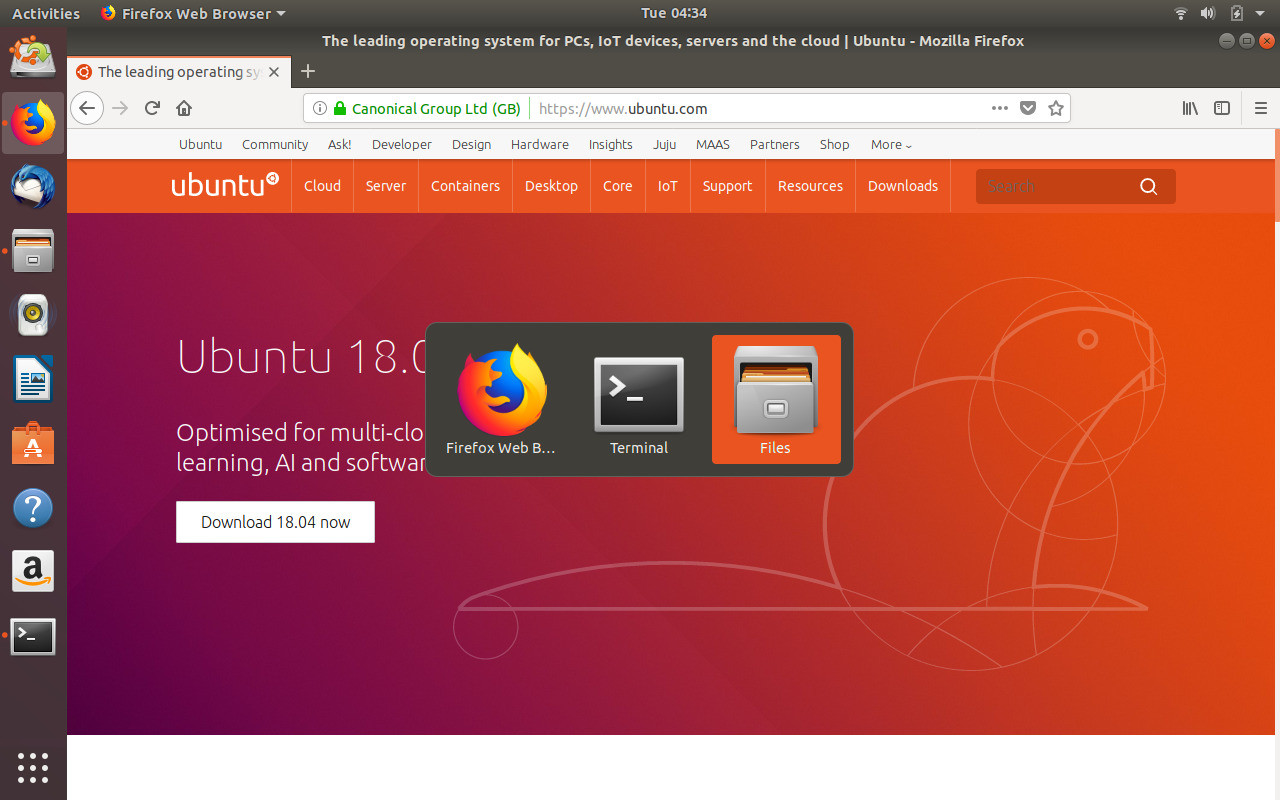This screenshot has width=1280, height=800.
Task: Click the Wi-Fi status icon
Action: coord(1181,13)
